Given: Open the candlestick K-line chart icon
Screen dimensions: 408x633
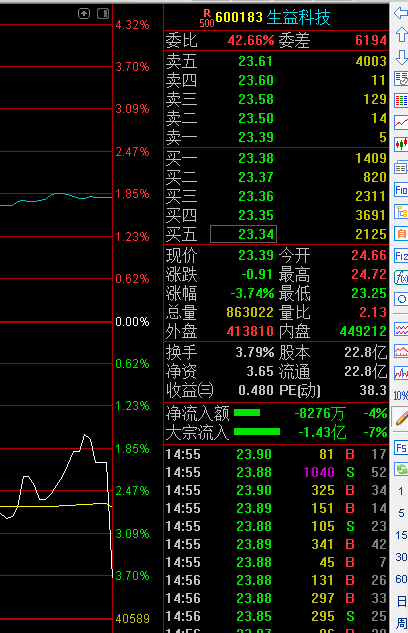Looking at the screenshot, I should point(401,143).
